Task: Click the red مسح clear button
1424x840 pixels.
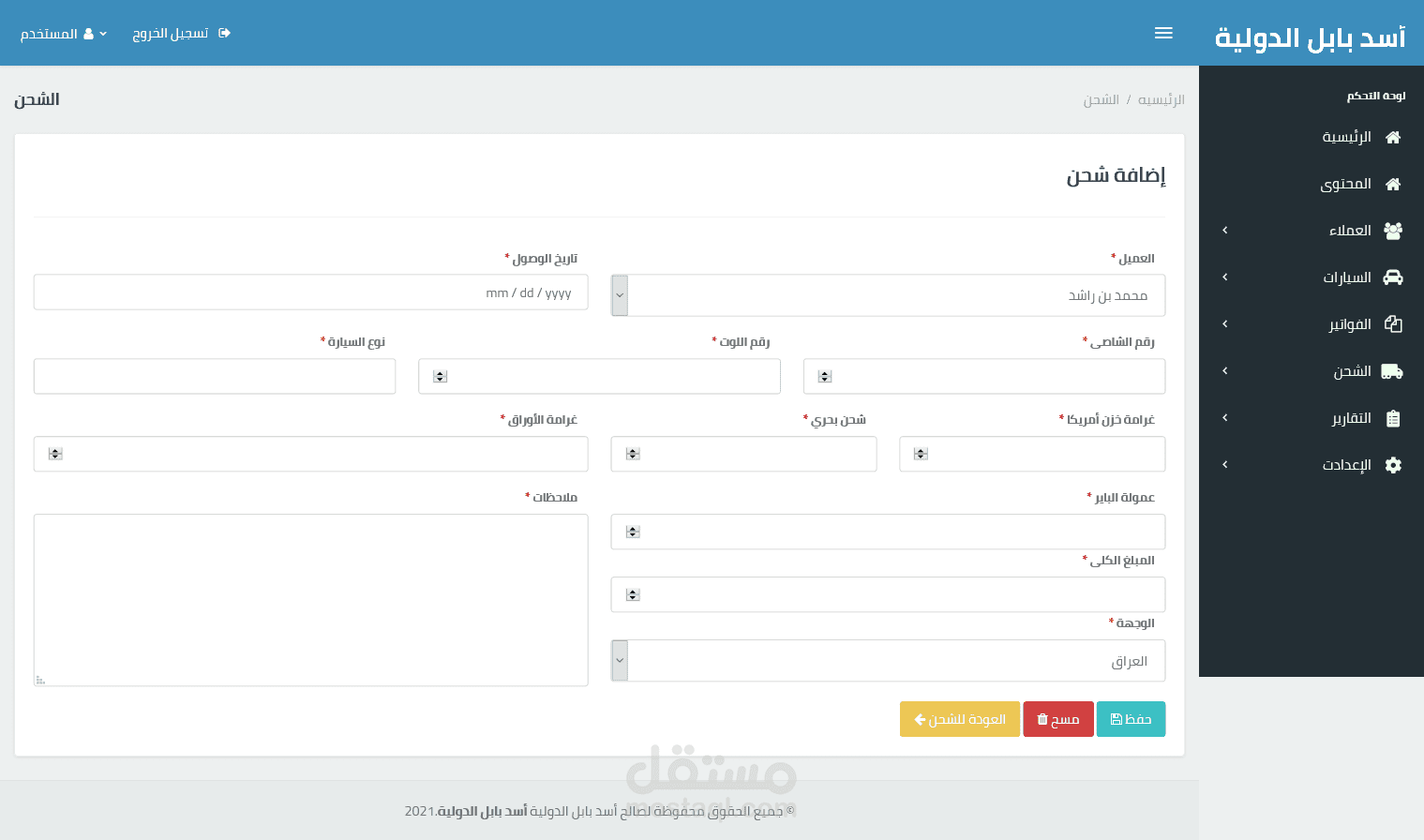Action: click(x=1058, y=719)
